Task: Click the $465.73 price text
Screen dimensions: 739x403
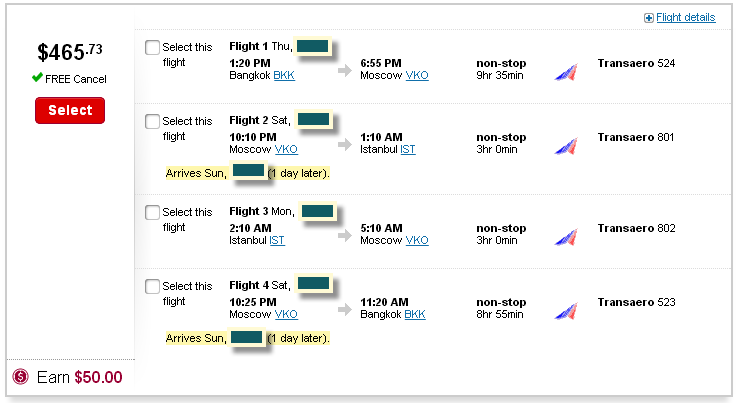Action: point(69,52)
